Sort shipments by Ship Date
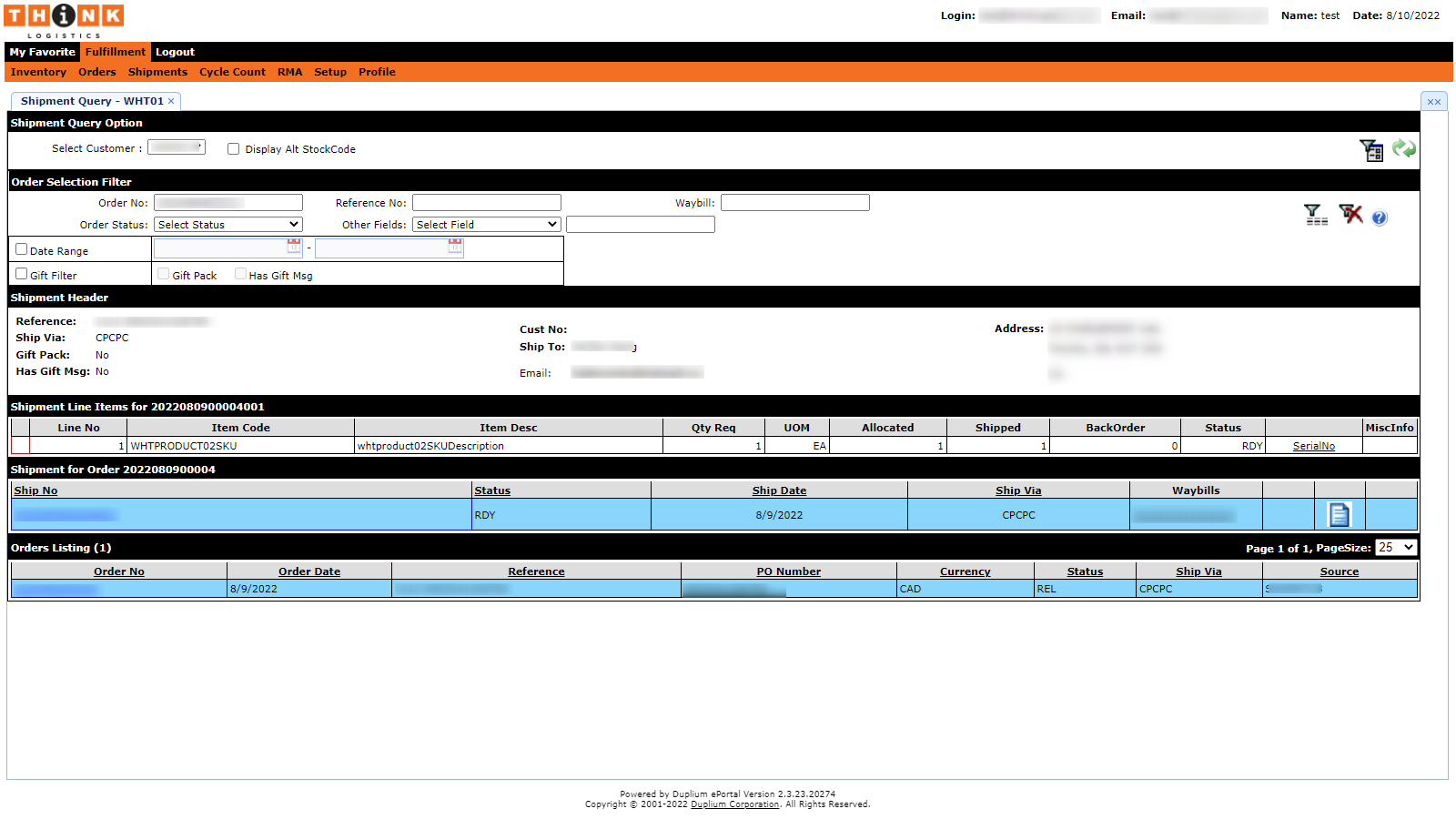The image size is (1456, 819). pos(779,490)
